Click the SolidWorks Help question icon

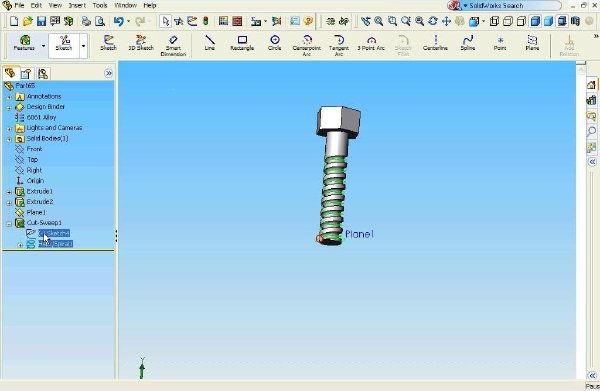point(308,21)
